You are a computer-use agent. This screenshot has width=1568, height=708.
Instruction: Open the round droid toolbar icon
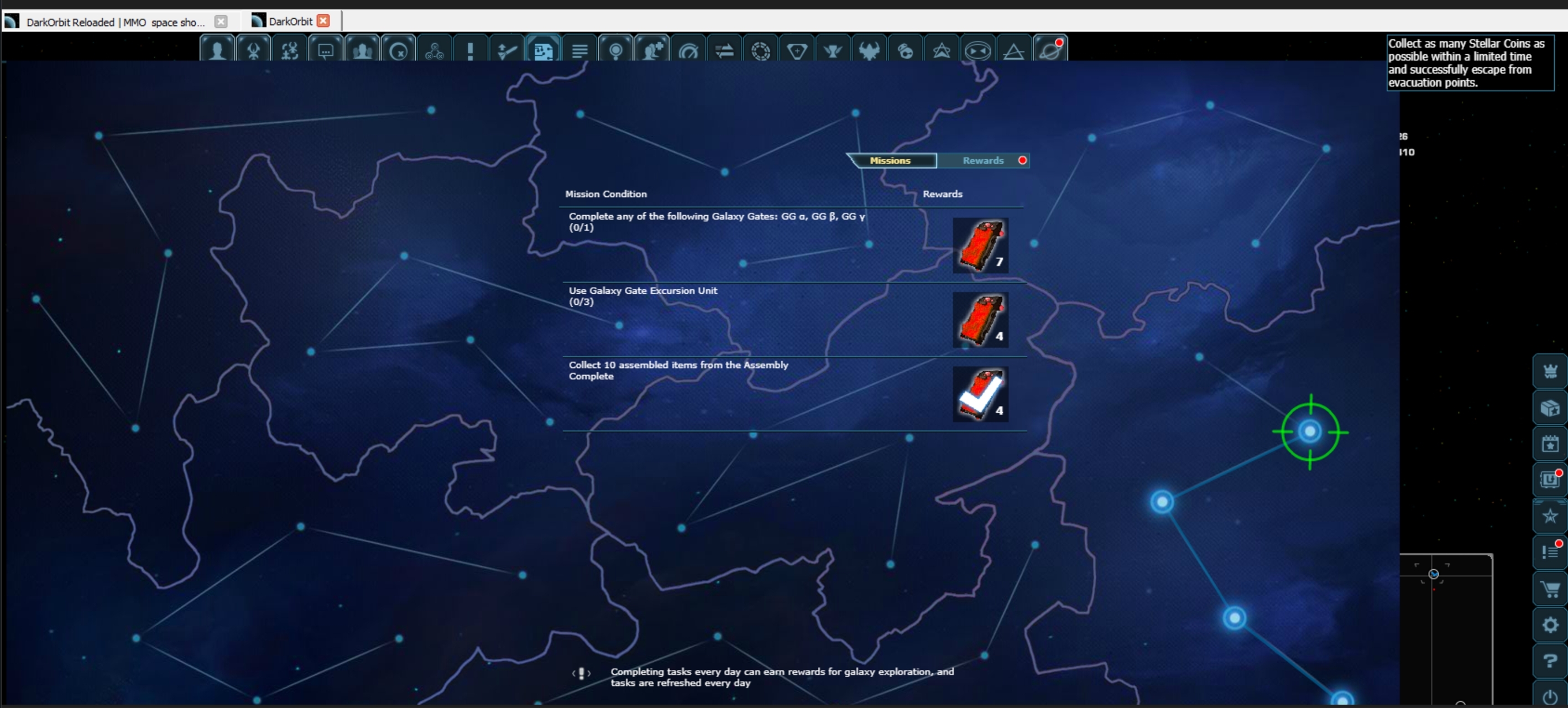coord(905,49)
